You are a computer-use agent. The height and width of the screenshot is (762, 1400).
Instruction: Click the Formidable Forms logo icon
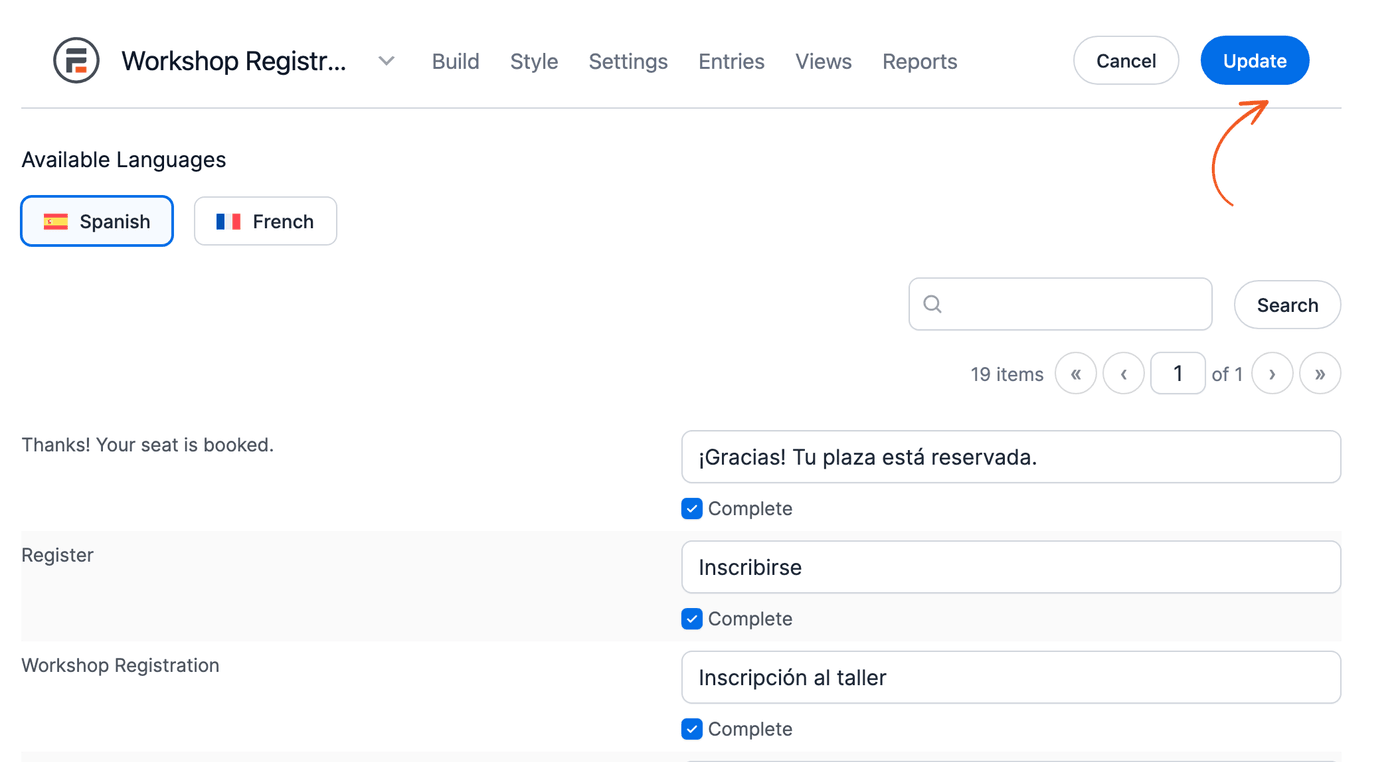[76, 61]
